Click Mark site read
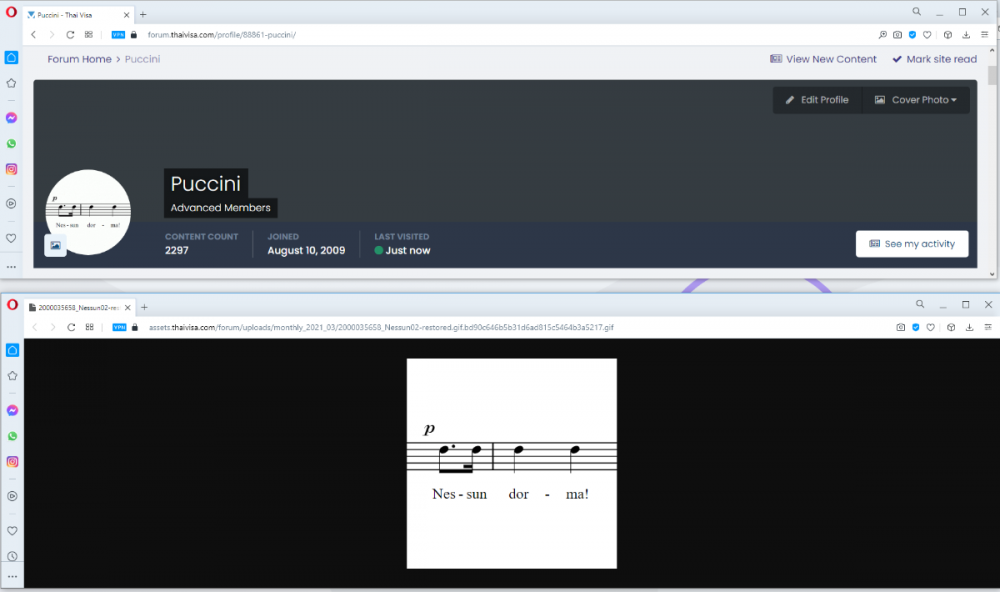Image resolution: width=1000 pixels, height=592 pixels. (x=934, y=59)
